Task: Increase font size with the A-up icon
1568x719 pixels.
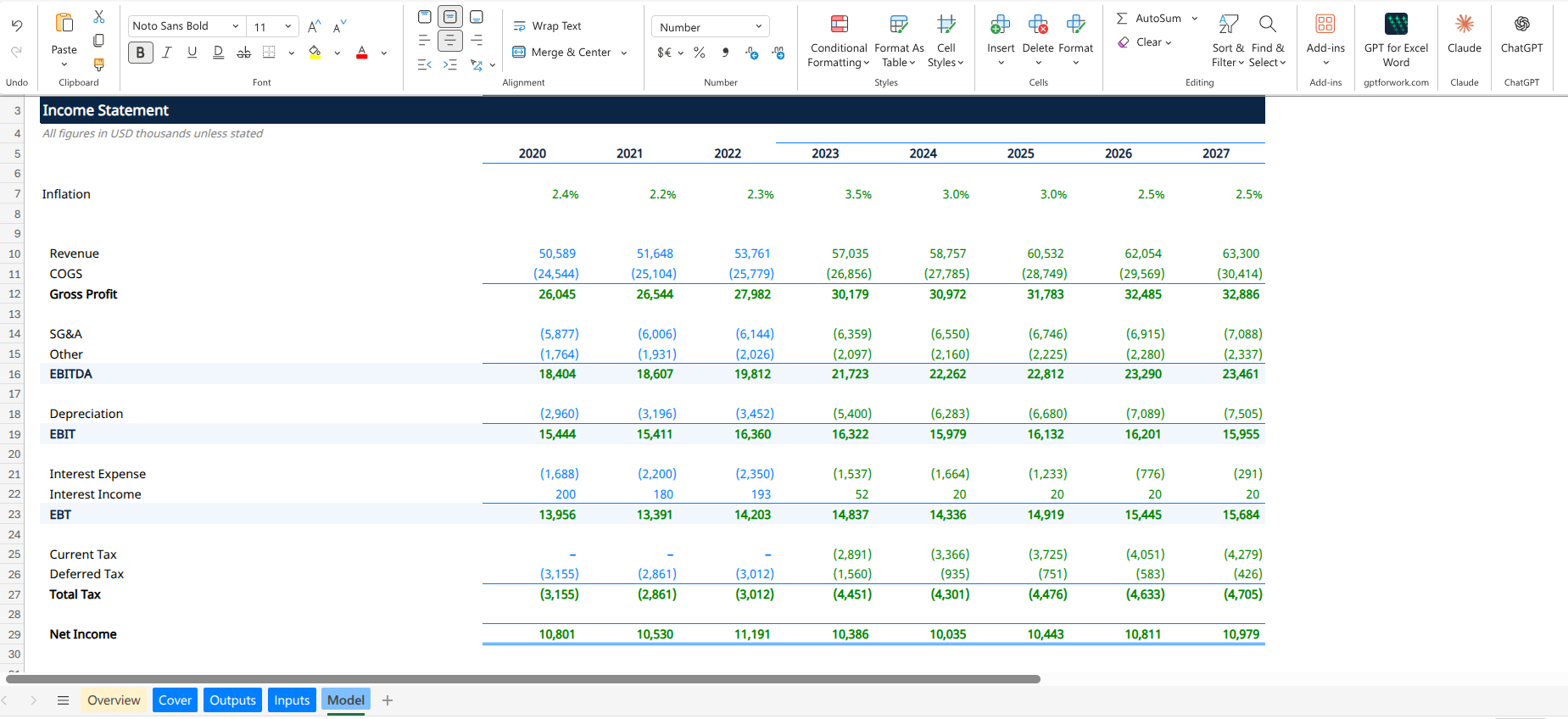Action: (315, 27)
